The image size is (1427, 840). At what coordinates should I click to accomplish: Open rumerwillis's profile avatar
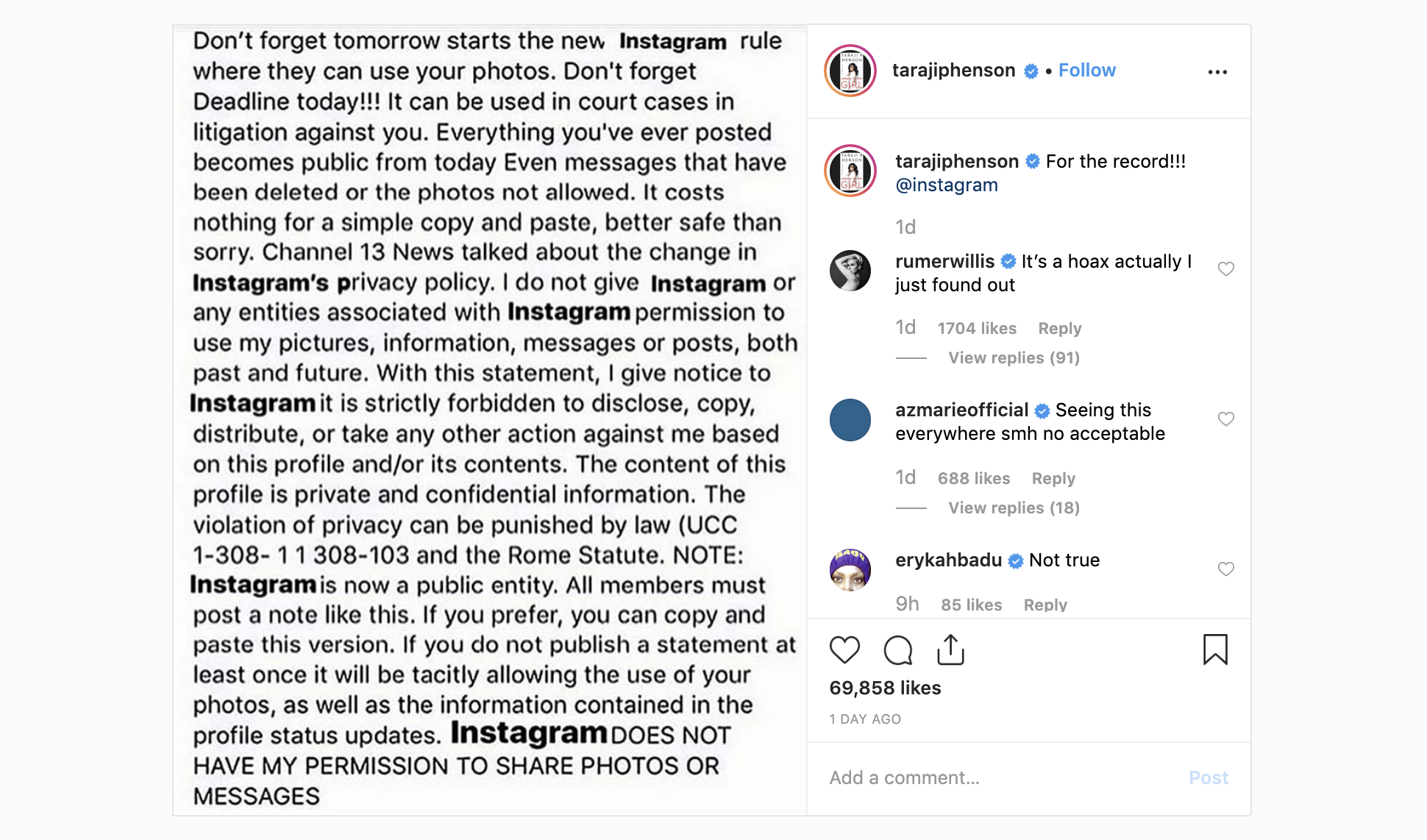point(850,271)
